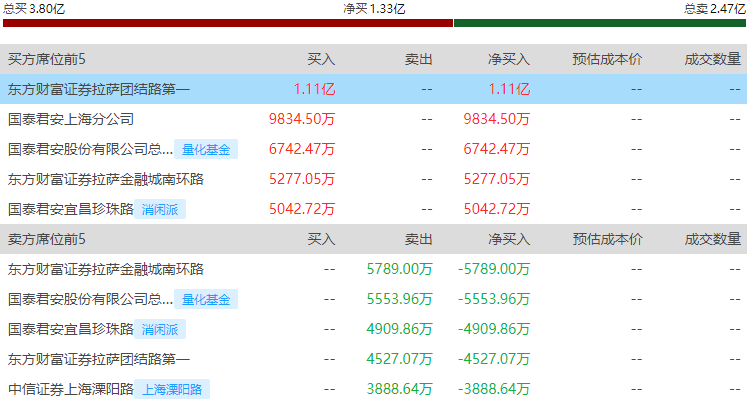Click 成交数量 header in buyer table

coord(713,59)
